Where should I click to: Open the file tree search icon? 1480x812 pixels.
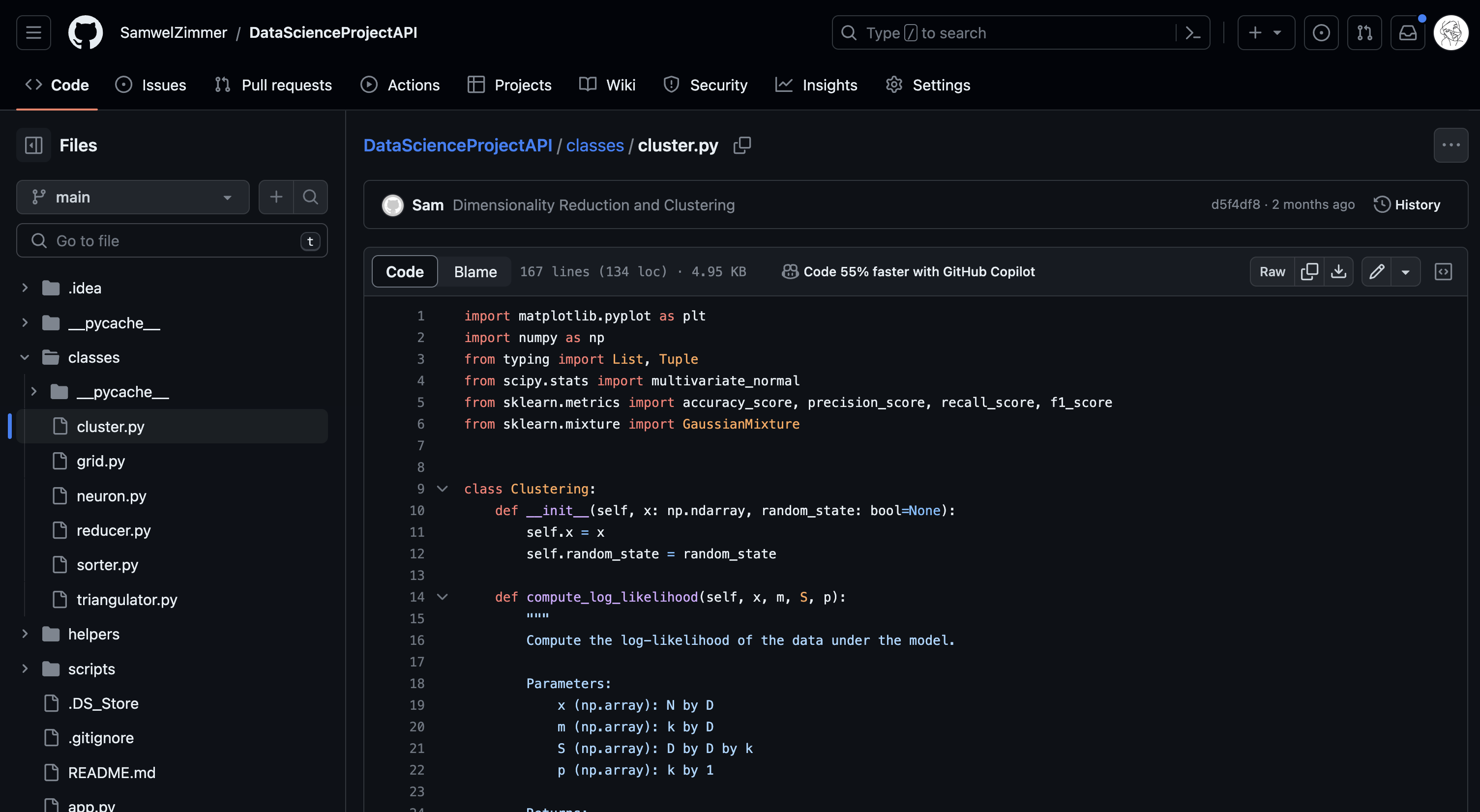[311, 197]
